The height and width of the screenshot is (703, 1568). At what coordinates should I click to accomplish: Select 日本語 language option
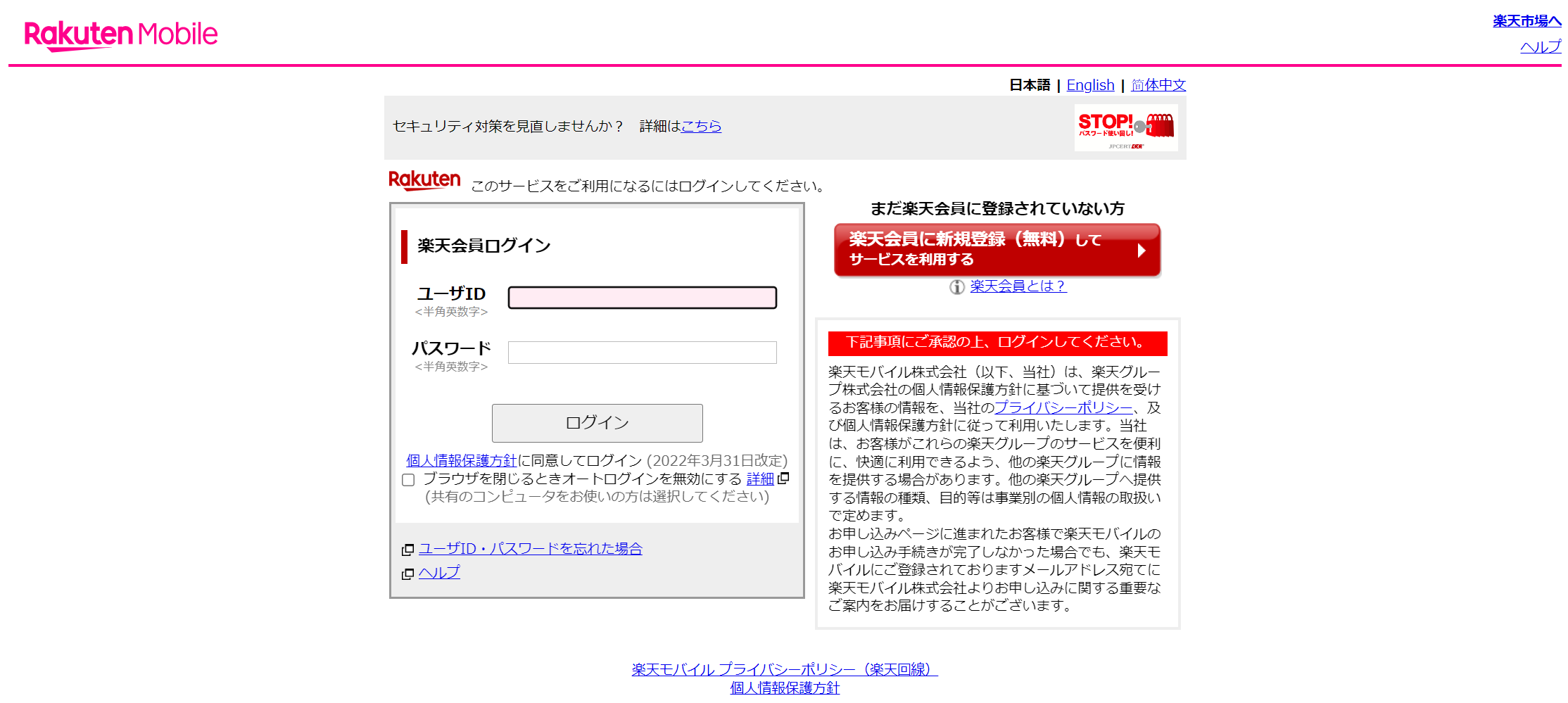(1030, 85)
